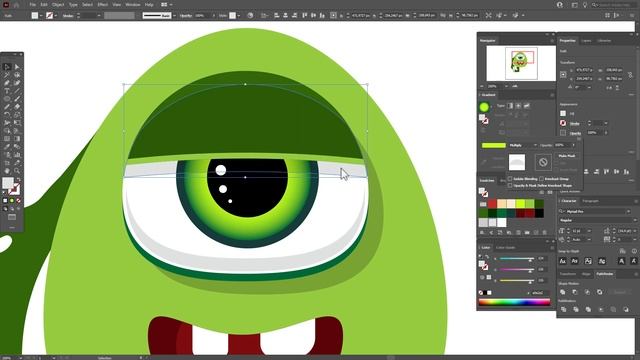
Task: Switch to the Color Guide tab
Action: (x=505, y=248)
